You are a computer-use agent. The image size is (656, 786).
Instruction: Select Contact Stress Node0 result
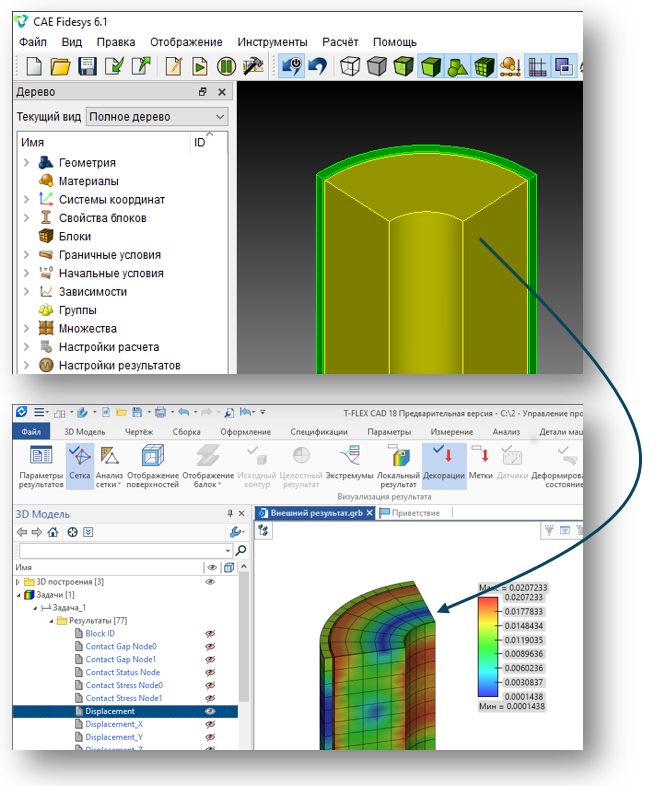[124, 685]
